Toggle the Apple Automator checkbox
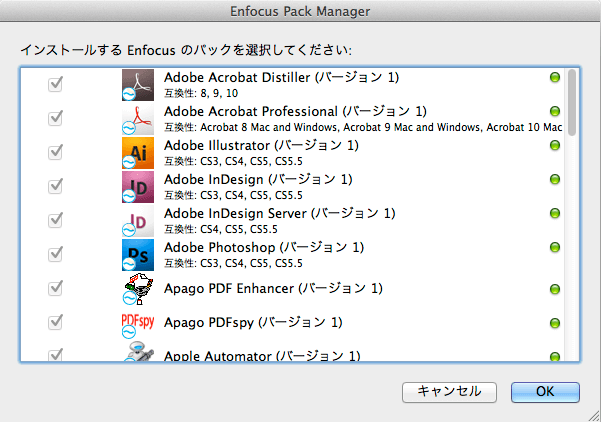This screenshot has width=601, height=422. [x=55, y=355]
